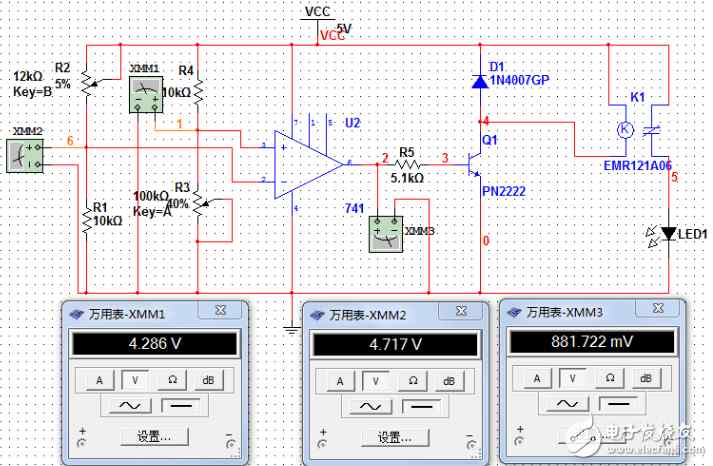Image resolution: width=713 pixels, height=466 pixels.
Task: Select the XMM2 multimeter instrument icon
Action: pos(25,156)
